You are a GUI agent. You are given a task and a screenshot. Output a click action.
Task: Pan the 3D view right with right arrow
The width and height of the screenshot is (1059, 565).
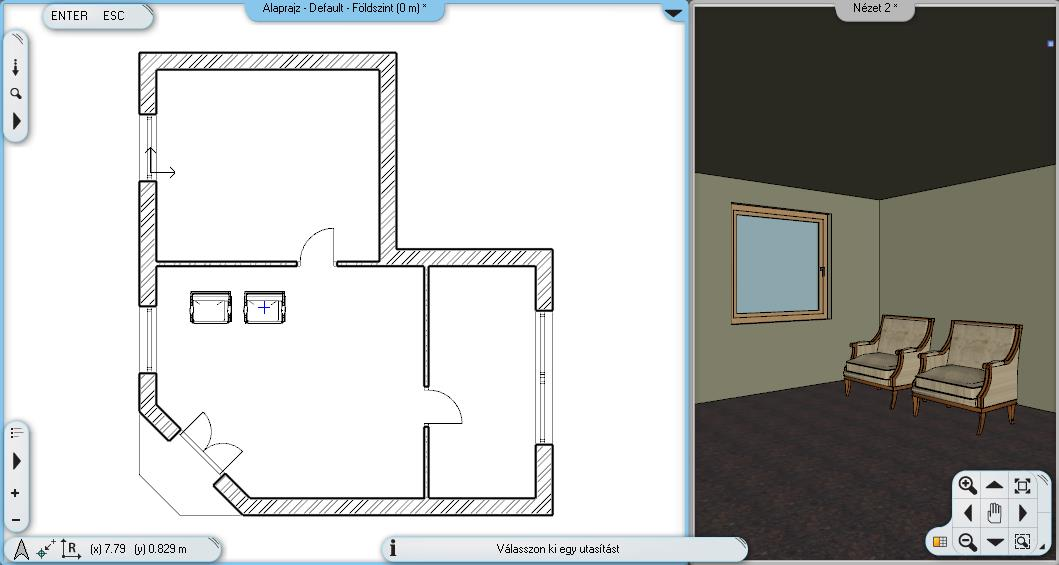[x=1022, y=513]
